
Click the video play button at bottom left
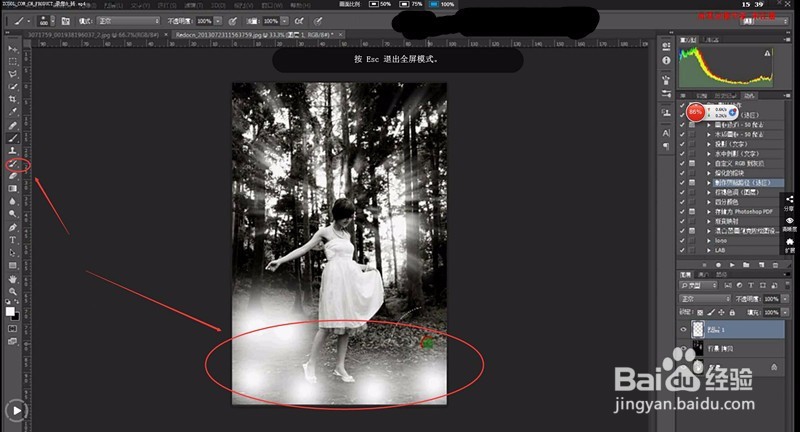[x=16, y=410]
